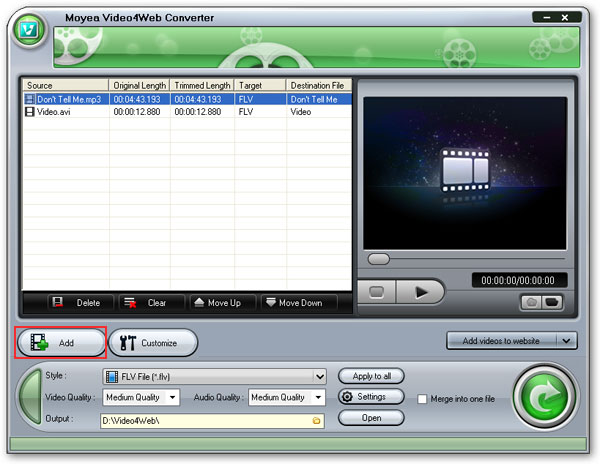This screenshot has width=600, height=464.
Task: Click the preview seek slider handle
Action: 378,259
